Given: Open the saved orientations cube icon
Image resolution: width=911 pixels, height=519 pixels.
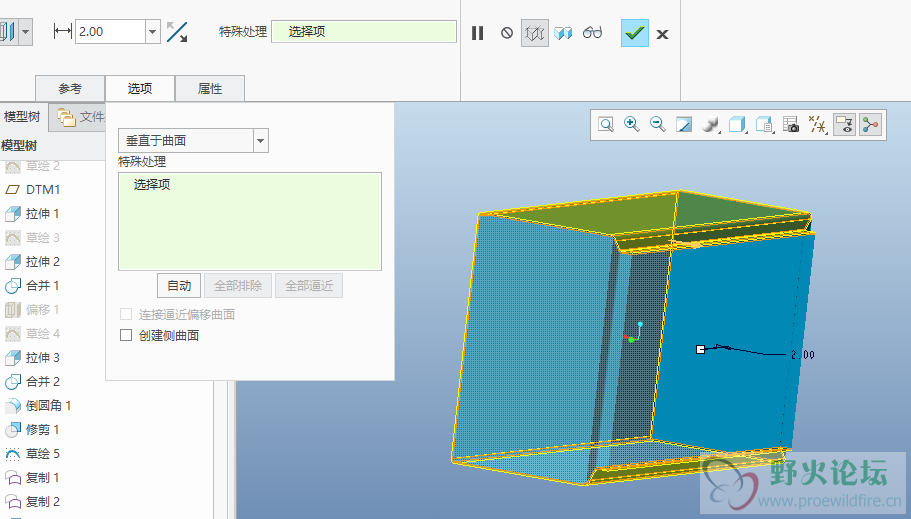Looking at the screenshot, I should pos(737,124).
